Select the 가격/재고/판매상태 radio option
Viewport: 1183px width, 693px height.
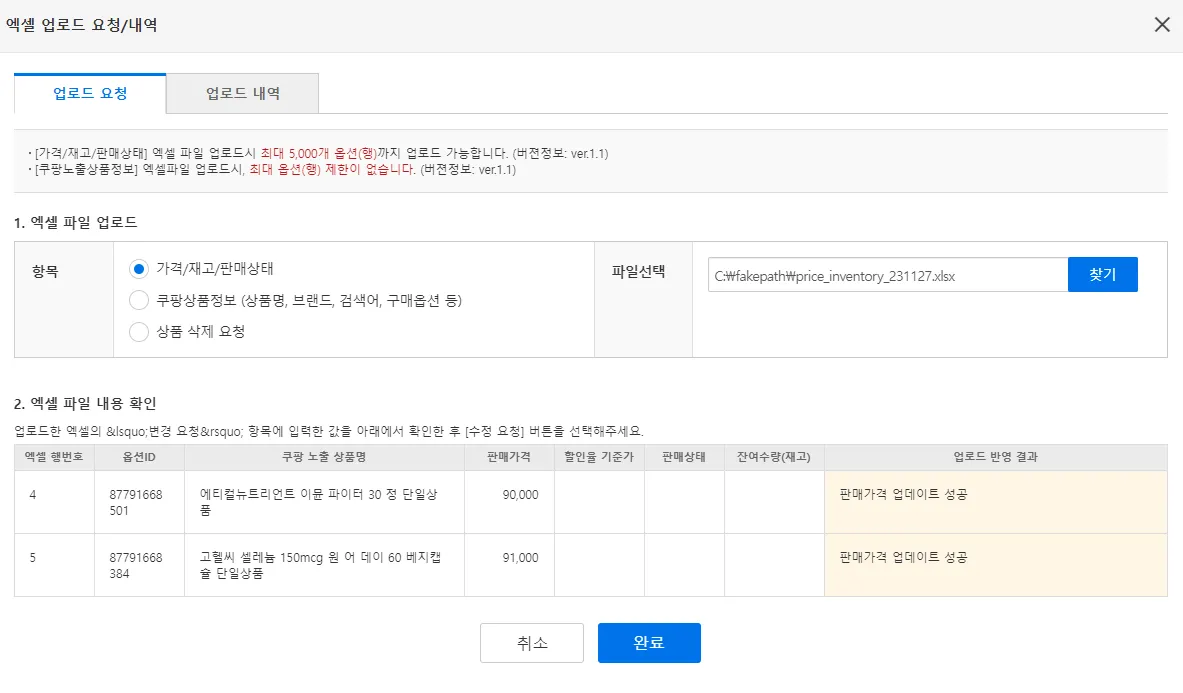click(140, 269)
